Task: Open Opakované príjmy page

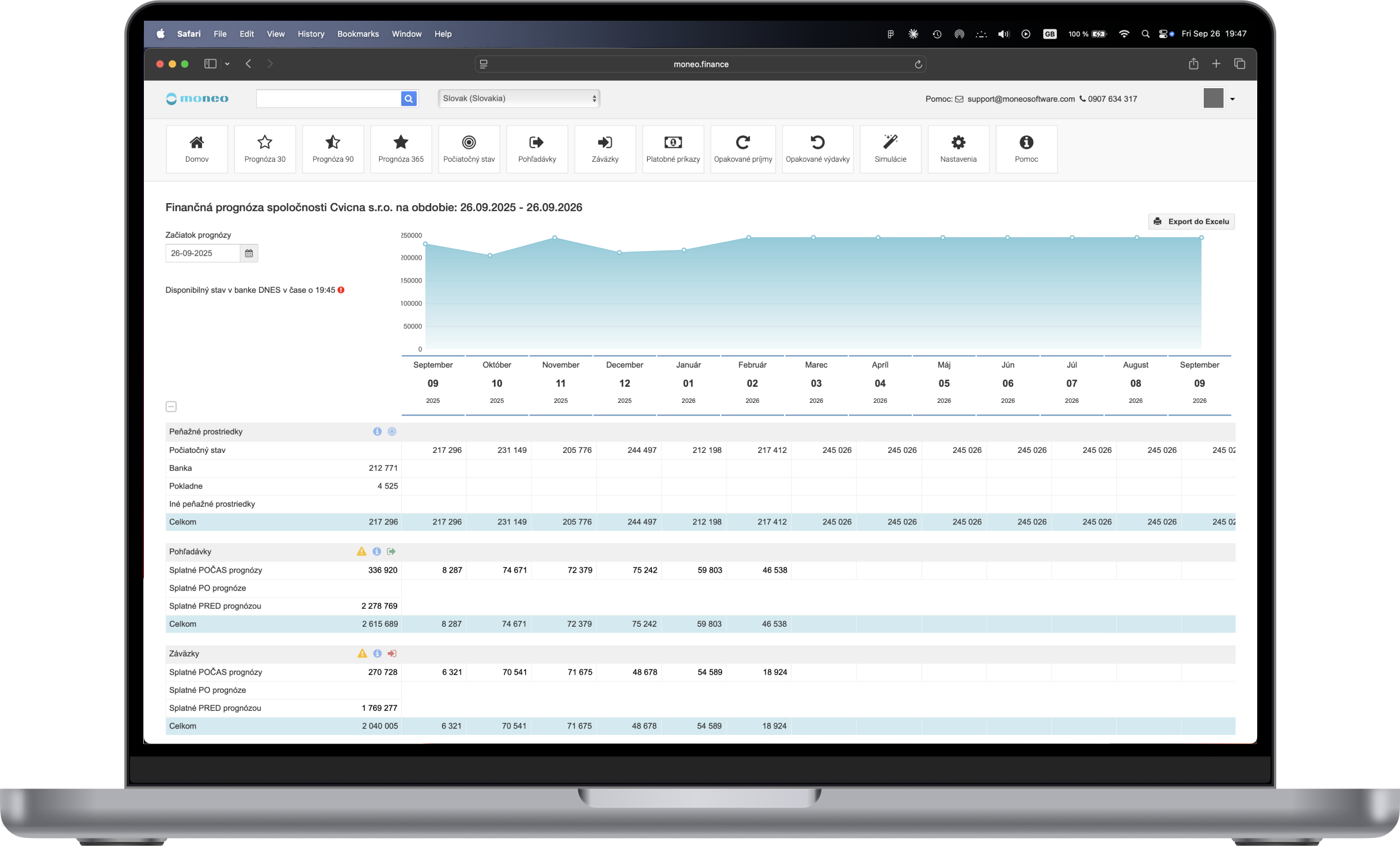Action: coord(743,148)
